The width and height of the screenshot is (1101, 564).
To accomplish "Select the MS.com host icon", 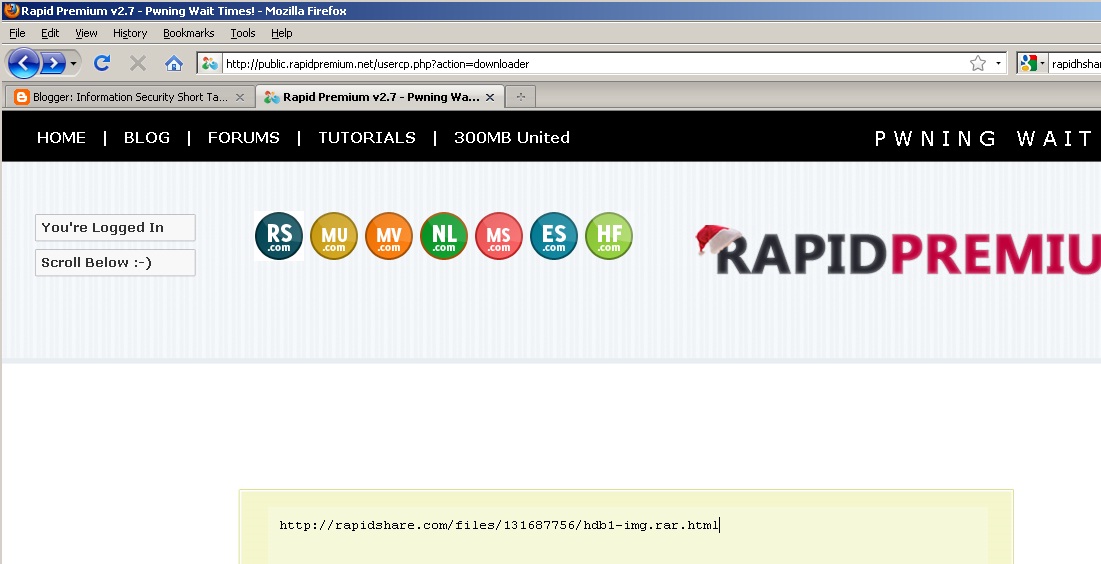I will point(499,236).
